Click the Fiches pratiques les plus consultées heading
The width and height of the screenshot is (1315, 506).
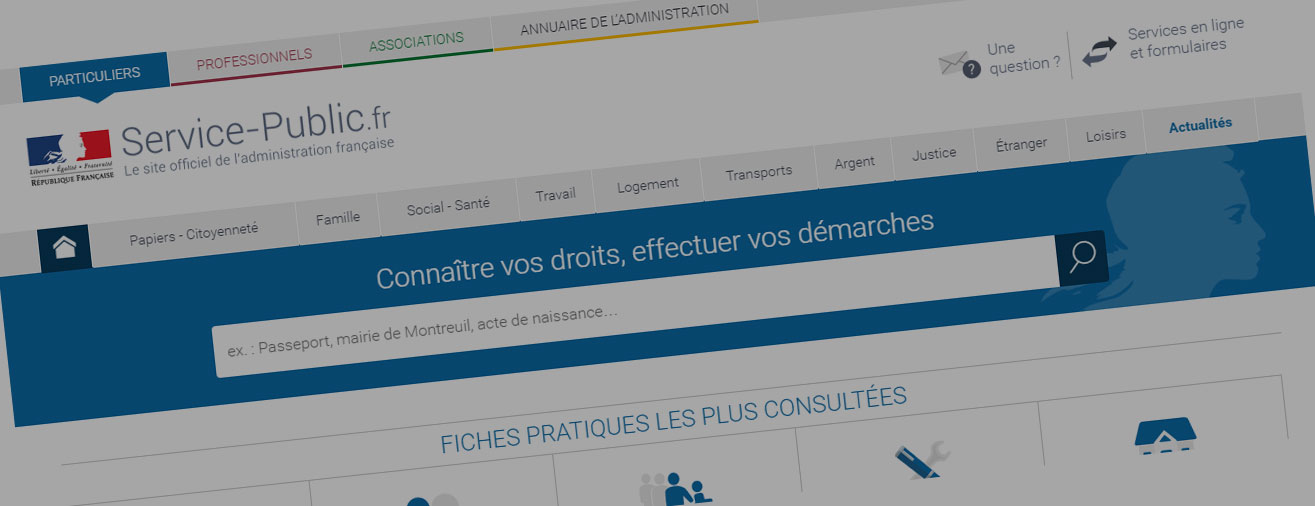pos(673,420)
